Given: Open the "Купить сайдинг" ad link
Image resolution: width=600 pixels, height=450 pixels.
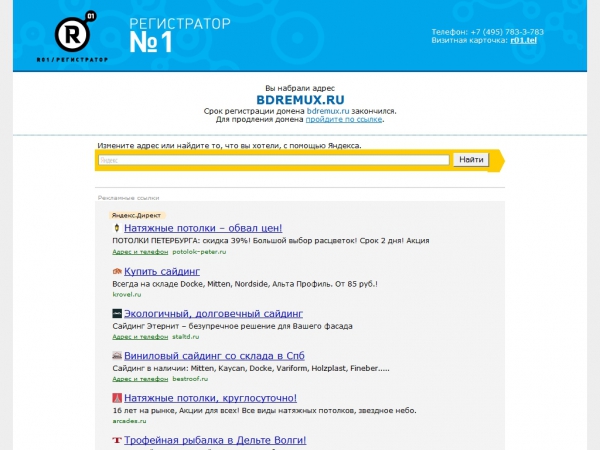Looking at the screenshot, I should coord(161,271).
